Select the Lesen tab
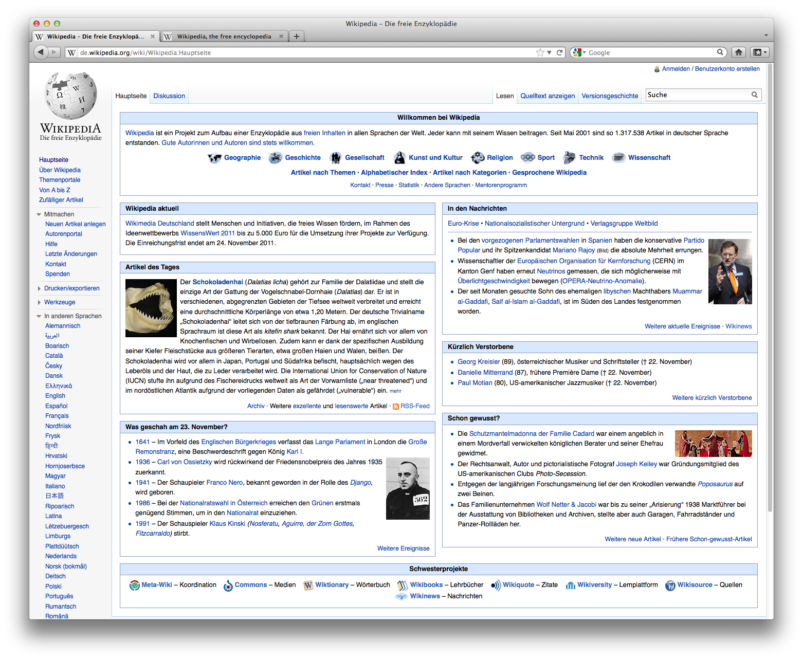 tap(504, 96)
